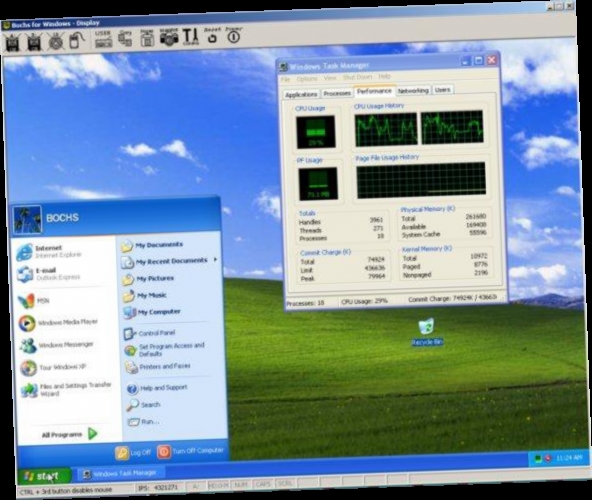
Task: Open Files and Settings Transfer Wizard
Action: [66, 390]
